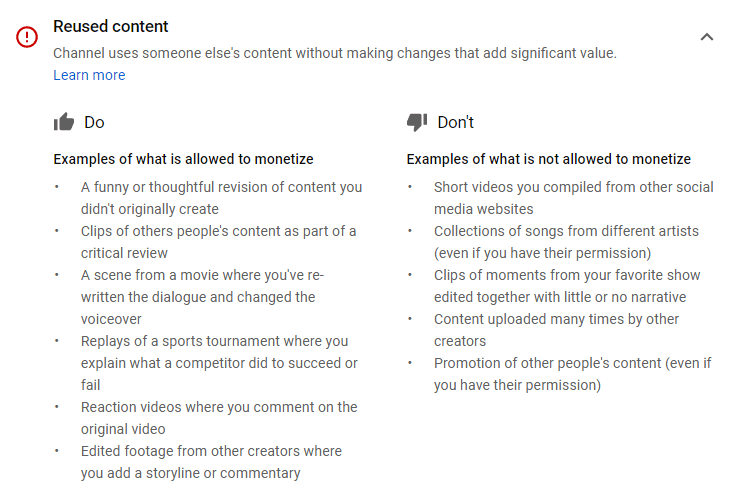This screenshot has height=488, width=729.
Task: Collapse the Reused content section chevron
Action: pos(707,37)
